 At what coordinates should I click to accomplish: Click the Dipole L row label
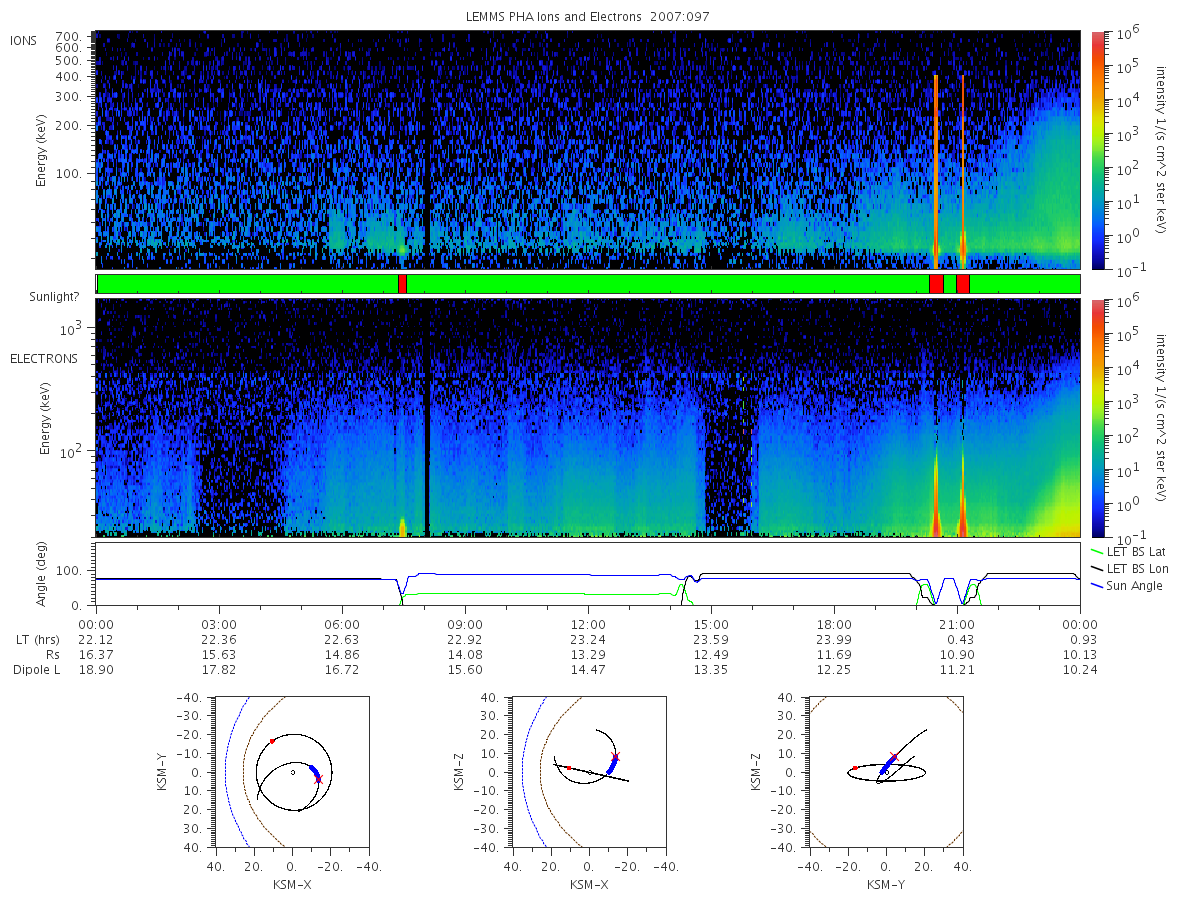[36, 669]
